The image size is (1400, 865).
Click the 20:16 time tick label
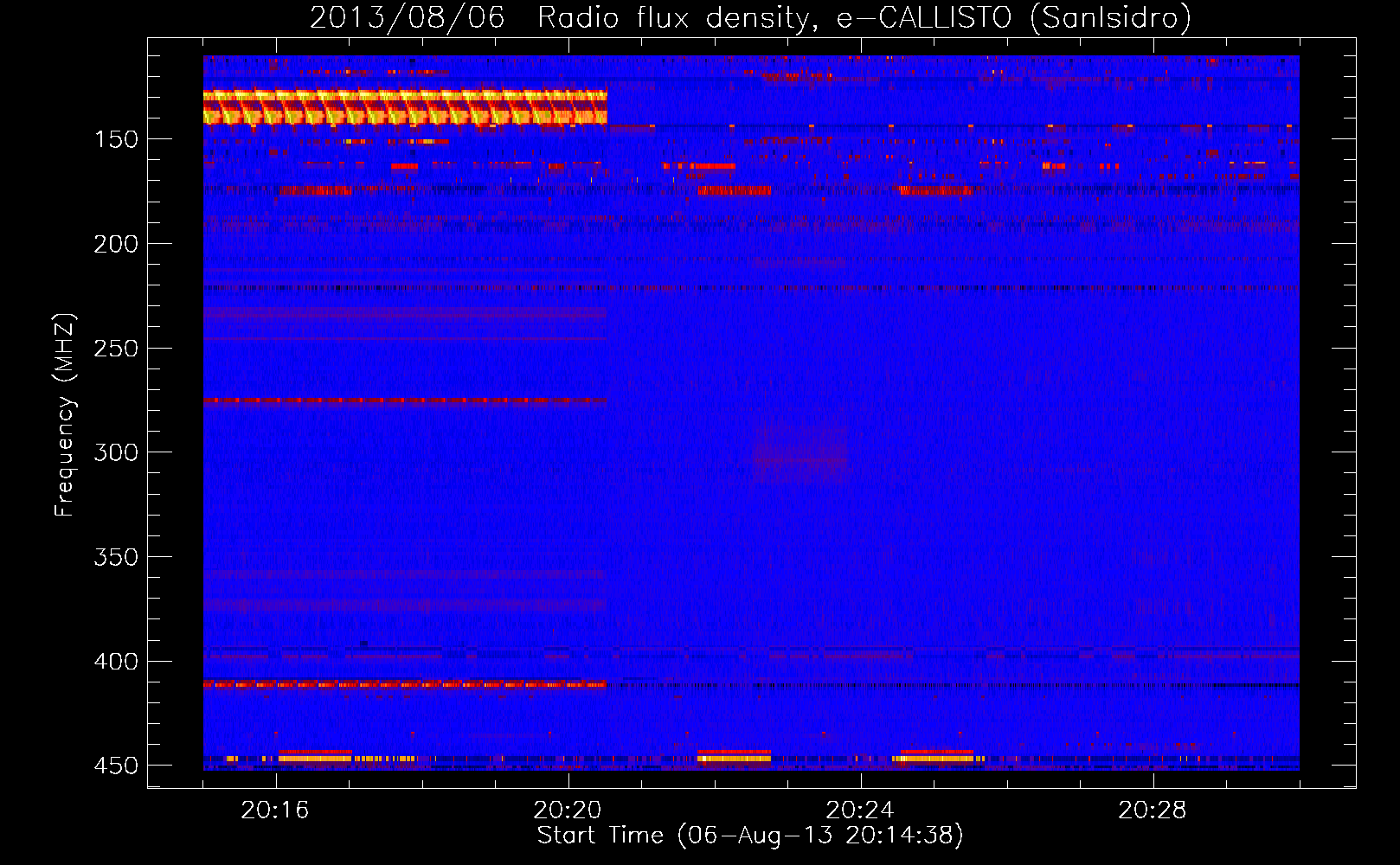pyautogui.click(x=275, y=811)
